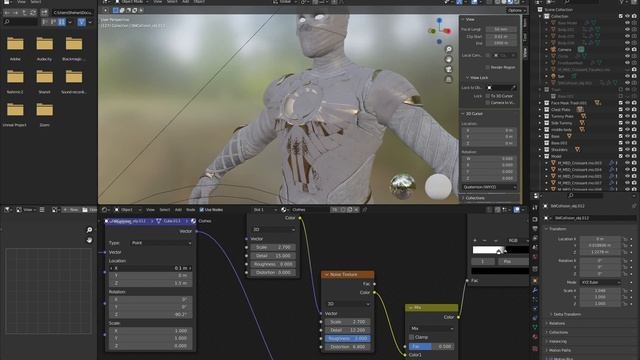Click the file browser search magnifier field
This screenshot has width=640, height=360.
tap(20, 22)
